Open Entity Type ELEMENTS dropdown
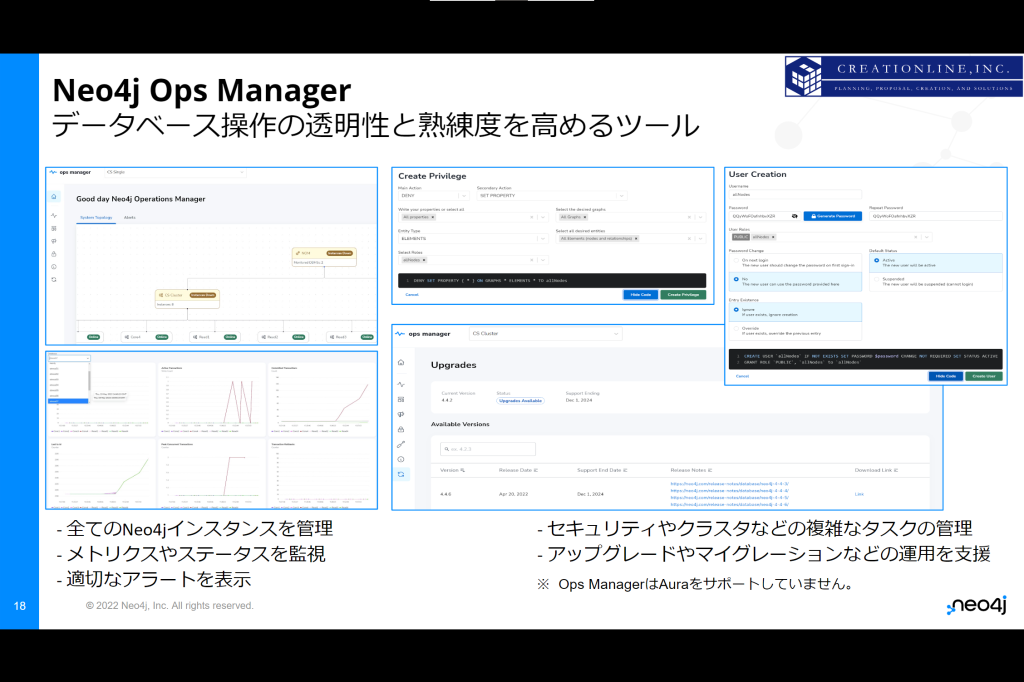 click(x=473, y=238)
